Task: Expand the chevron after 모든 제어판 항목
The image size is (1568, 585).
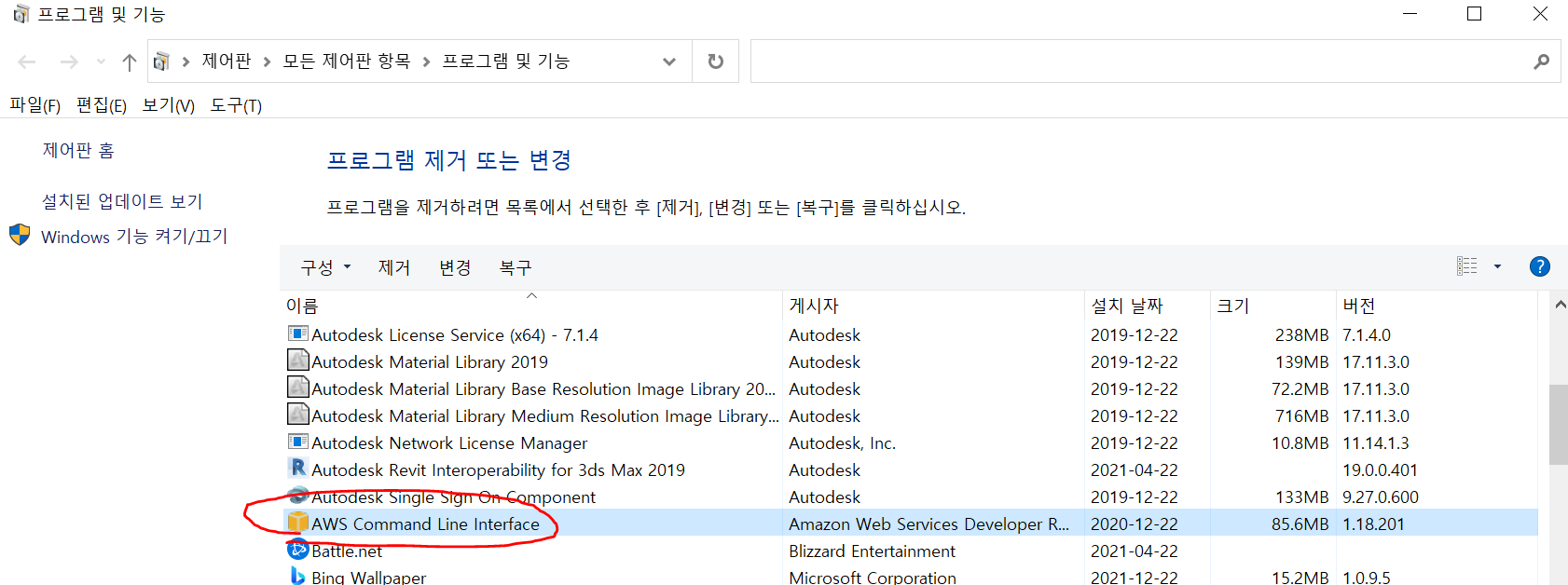Action: [x=426, y=61]
